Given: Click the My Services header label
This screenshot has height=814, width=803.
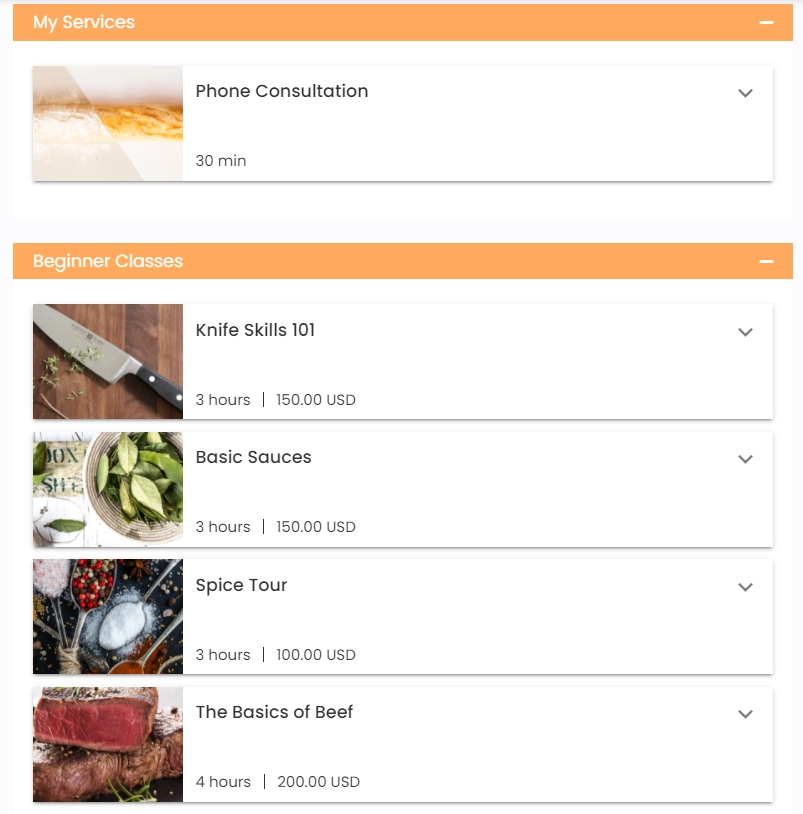Looking at the screenshot, I should click(x=84, y=22).
